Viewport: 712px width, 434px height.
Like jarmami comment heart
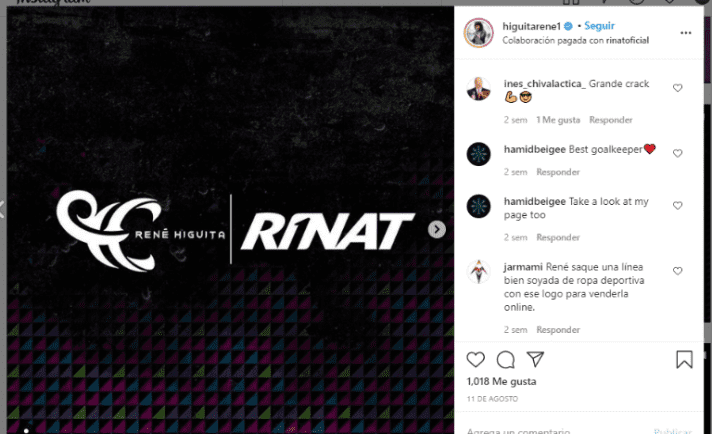click(x=677, y=271)
